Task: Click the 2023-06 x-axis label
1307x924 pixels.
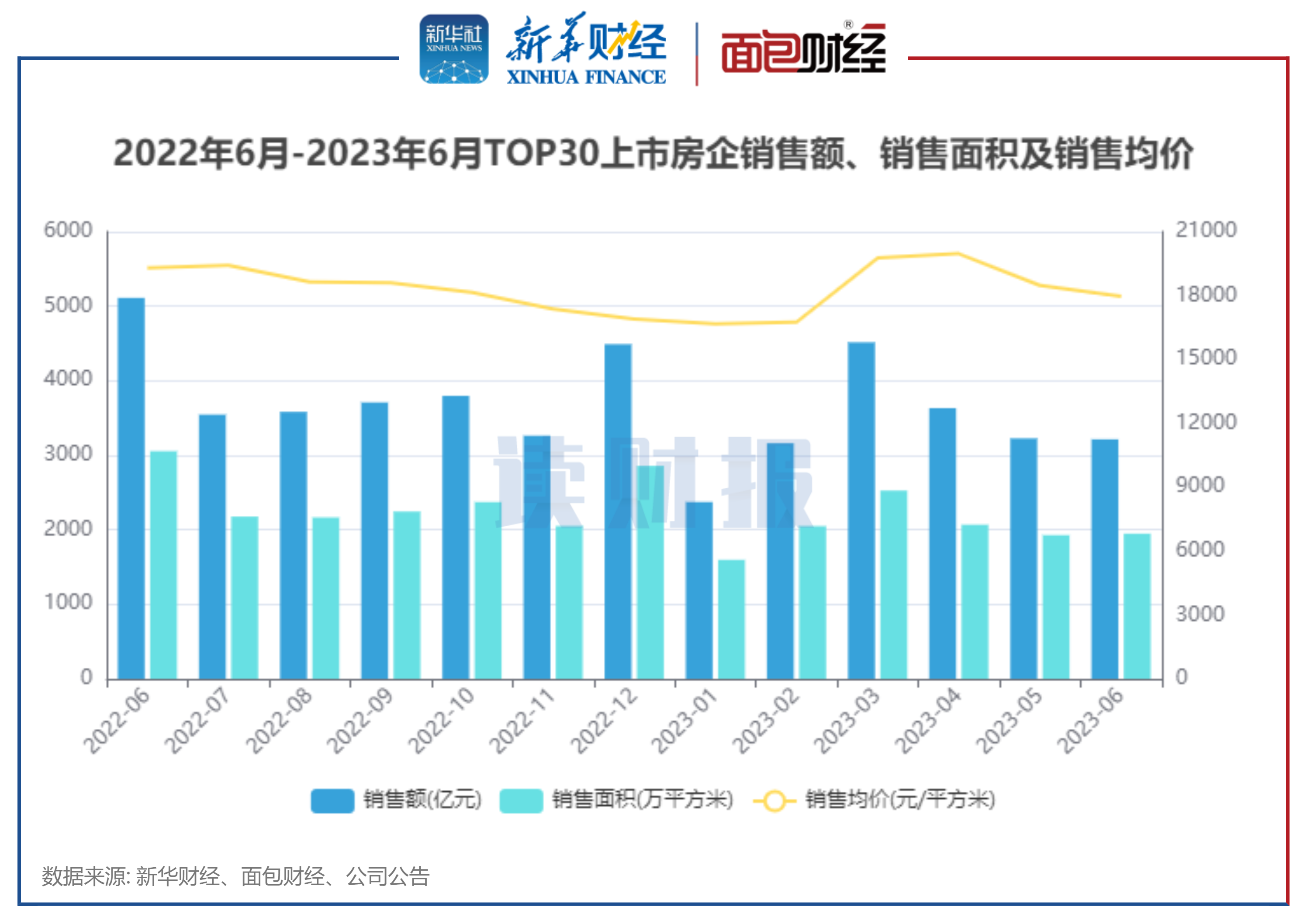Action: point(1090,721)
